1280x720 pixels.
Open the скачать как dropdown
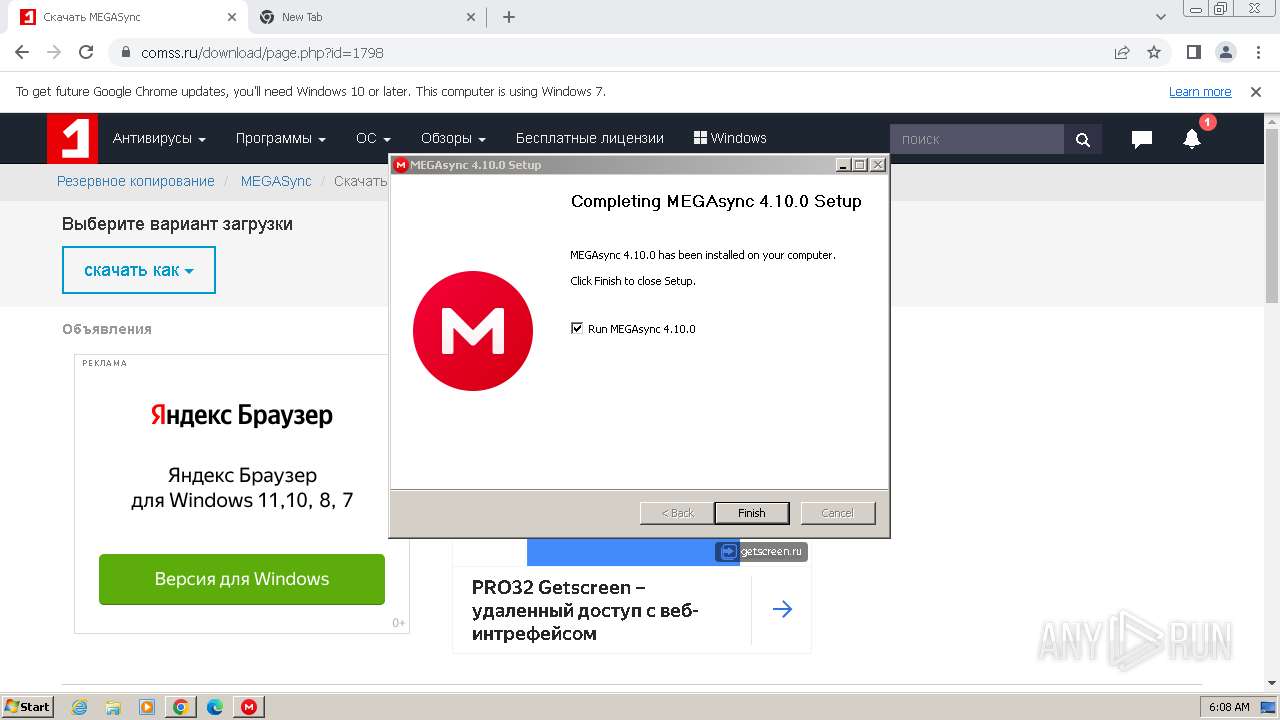coord(139,270)
